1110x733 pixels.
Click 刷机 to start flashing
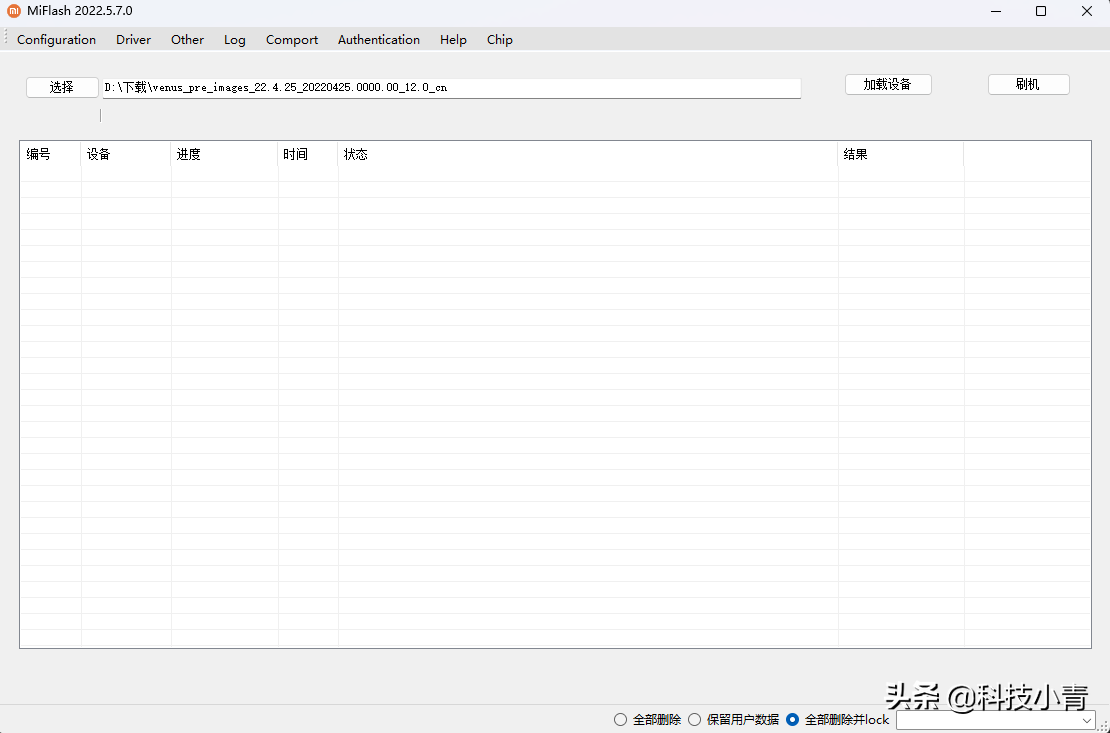pos(1028,84)
